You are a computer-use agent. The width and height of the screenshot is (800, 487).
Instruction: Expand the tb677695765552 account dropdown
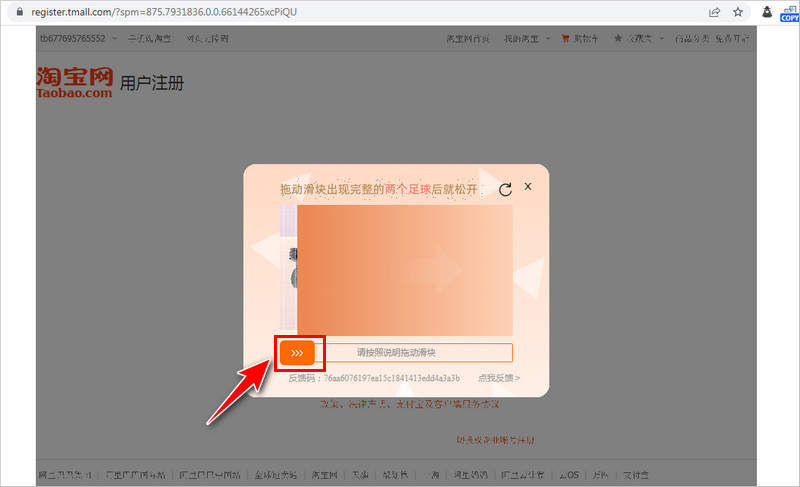tap(78, 39)
